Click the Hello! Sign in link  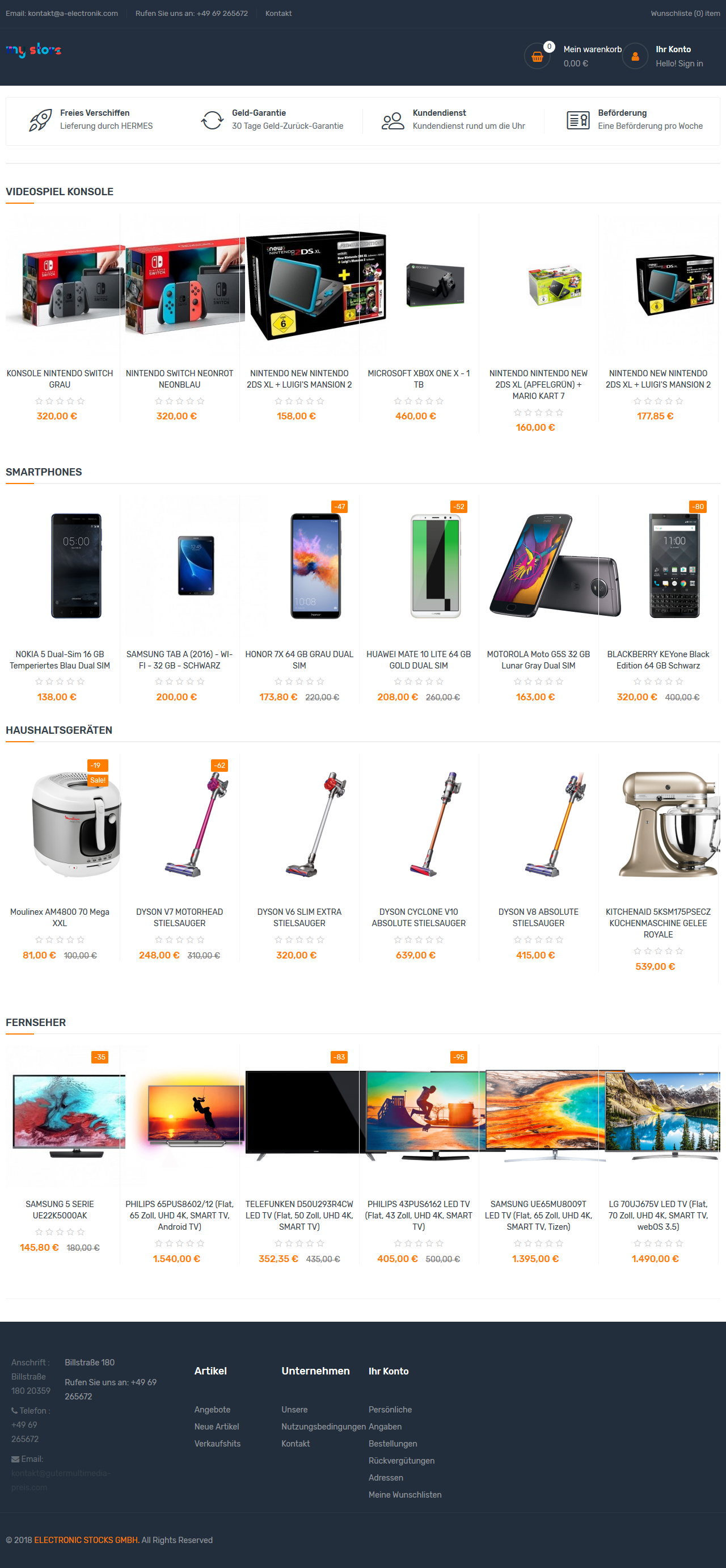tap(679, 64)
